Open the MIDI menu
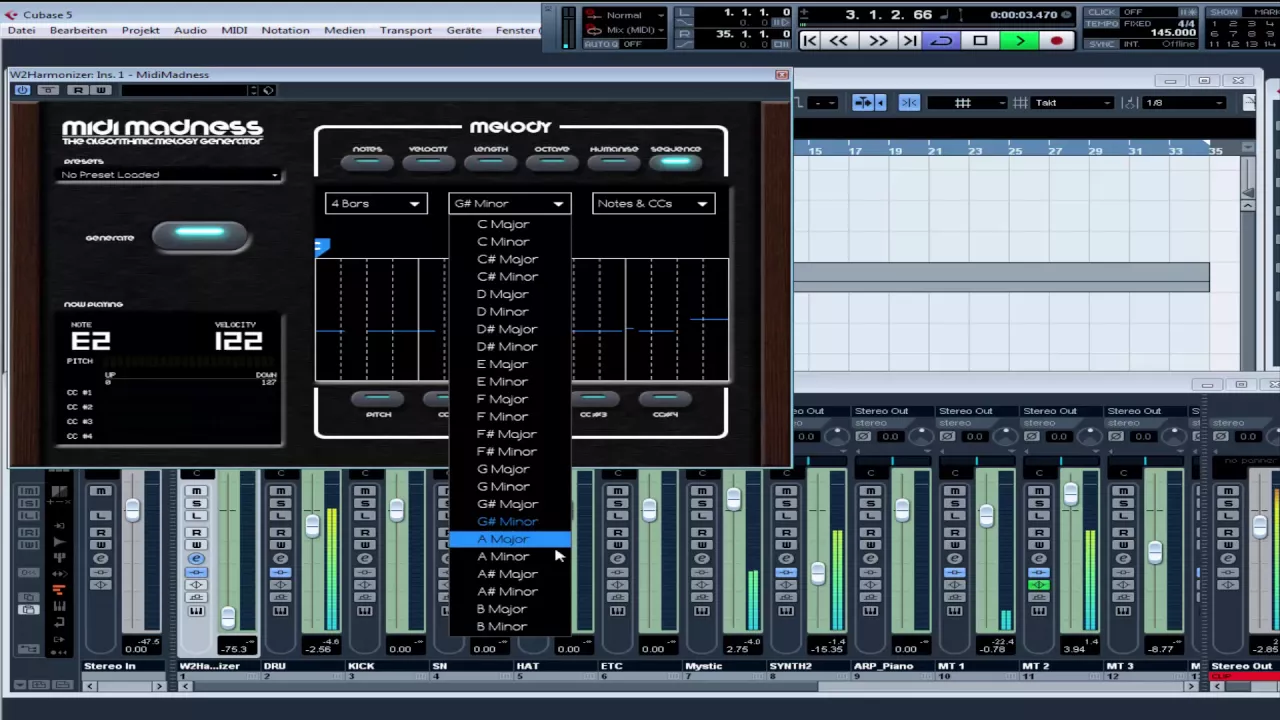This screenshot has height=720, width=1280. [x=234, y=30]
